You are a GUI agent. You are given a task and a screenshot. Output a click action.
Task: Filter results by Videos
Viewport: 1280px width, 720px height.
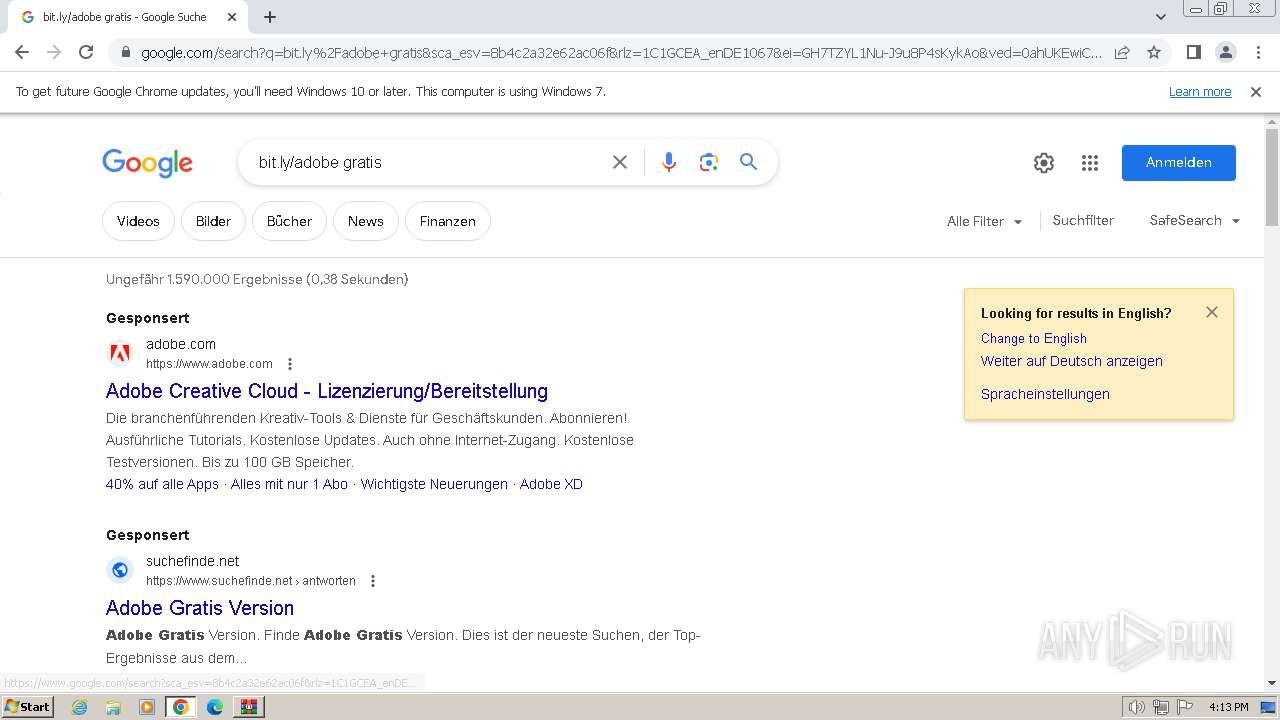(138, 221)
